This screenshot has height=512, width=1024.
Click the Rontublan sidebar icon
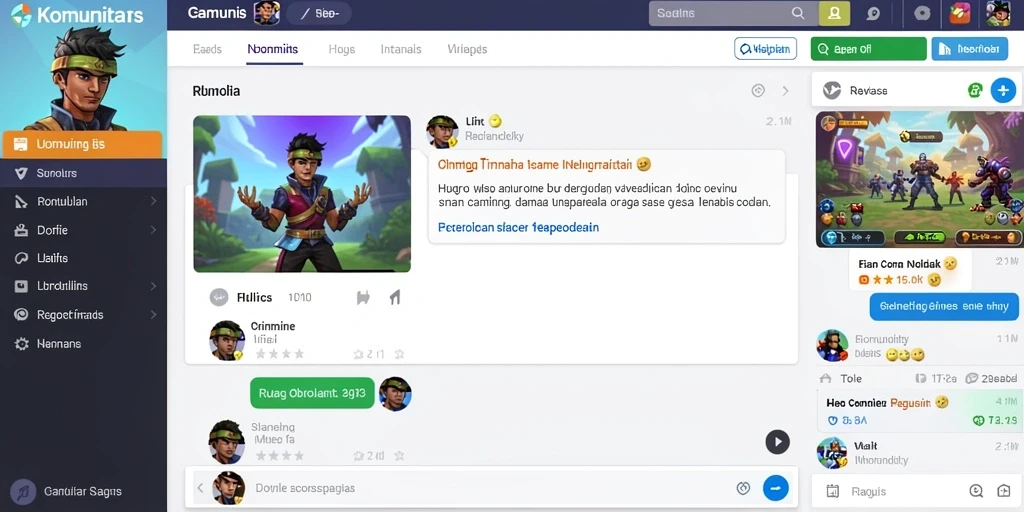(x=21, y=202)
